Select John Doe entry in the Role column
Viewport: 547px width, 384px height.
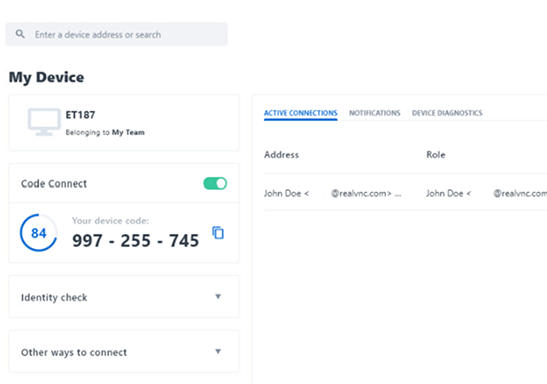(x=486, y=193)
